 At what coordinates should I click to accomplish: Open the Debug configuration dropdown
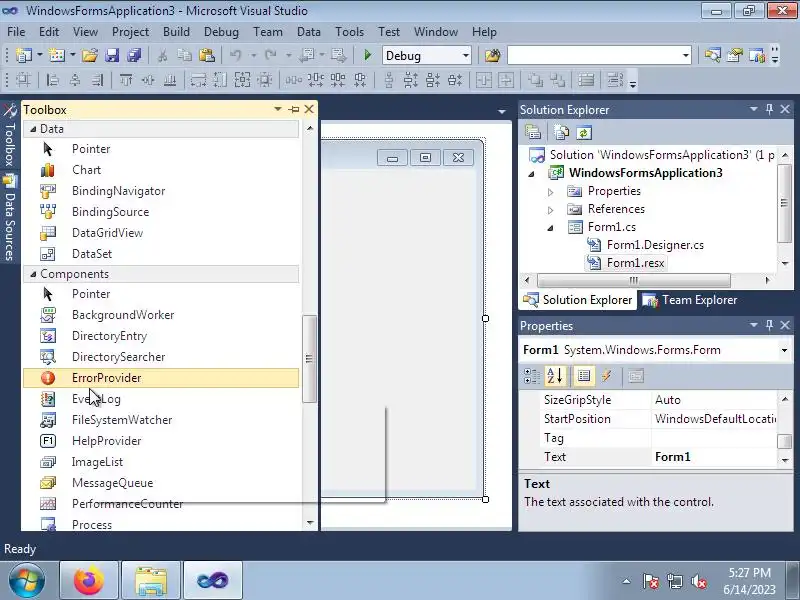[x=465, y=55]
